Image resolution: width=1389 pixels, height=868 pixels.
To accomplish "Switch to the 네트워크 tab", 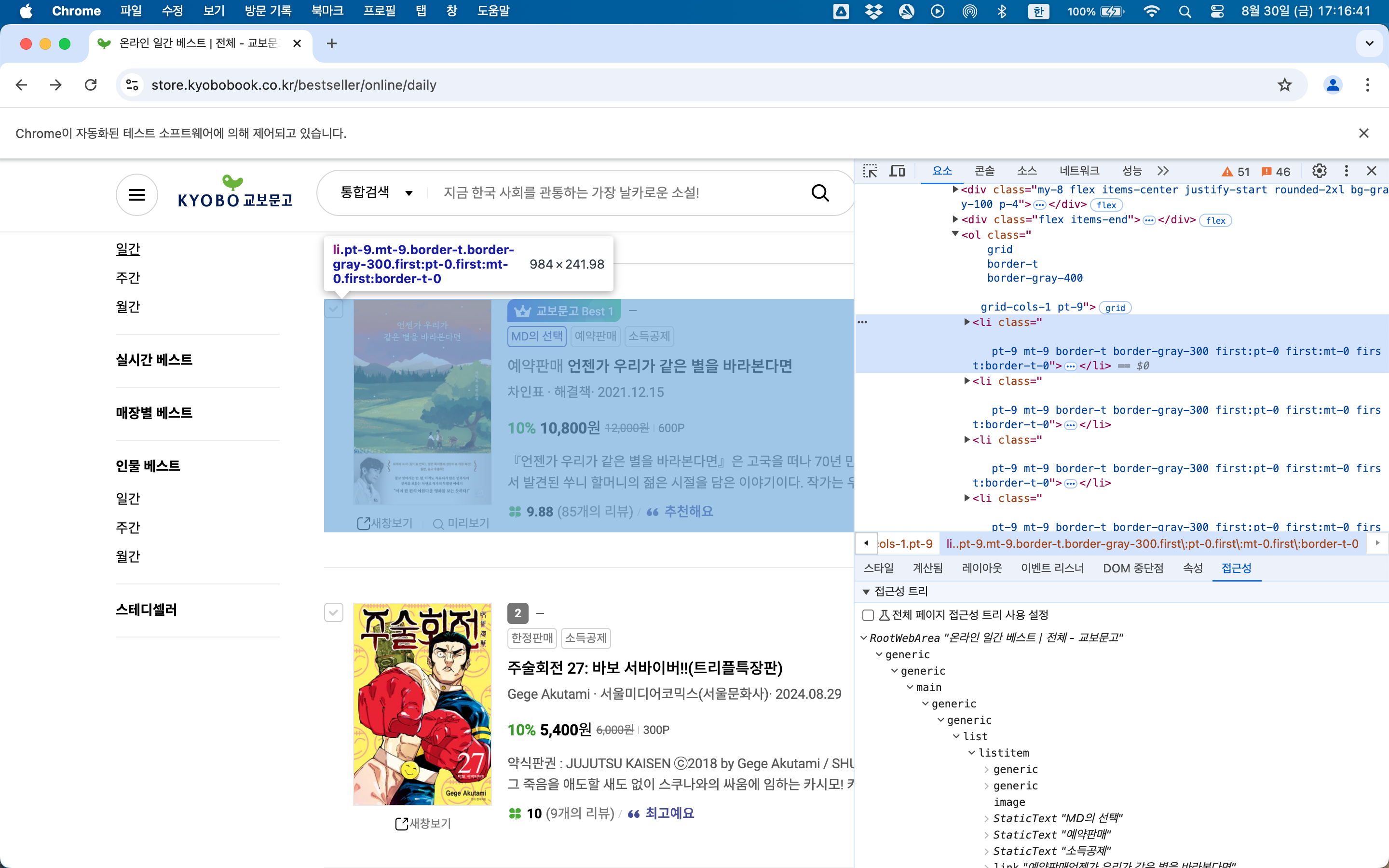I will 1079,171.
